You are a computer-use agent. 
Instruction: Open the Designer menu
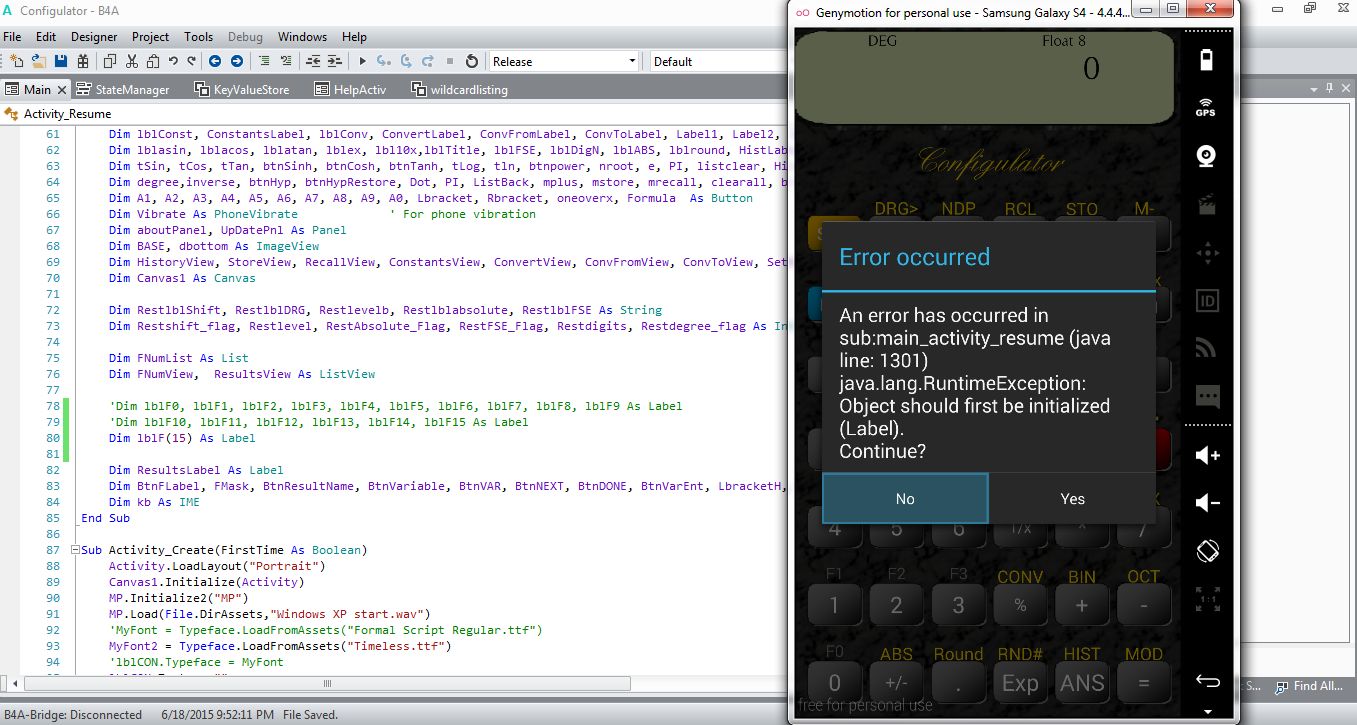[x=94, y=37]
